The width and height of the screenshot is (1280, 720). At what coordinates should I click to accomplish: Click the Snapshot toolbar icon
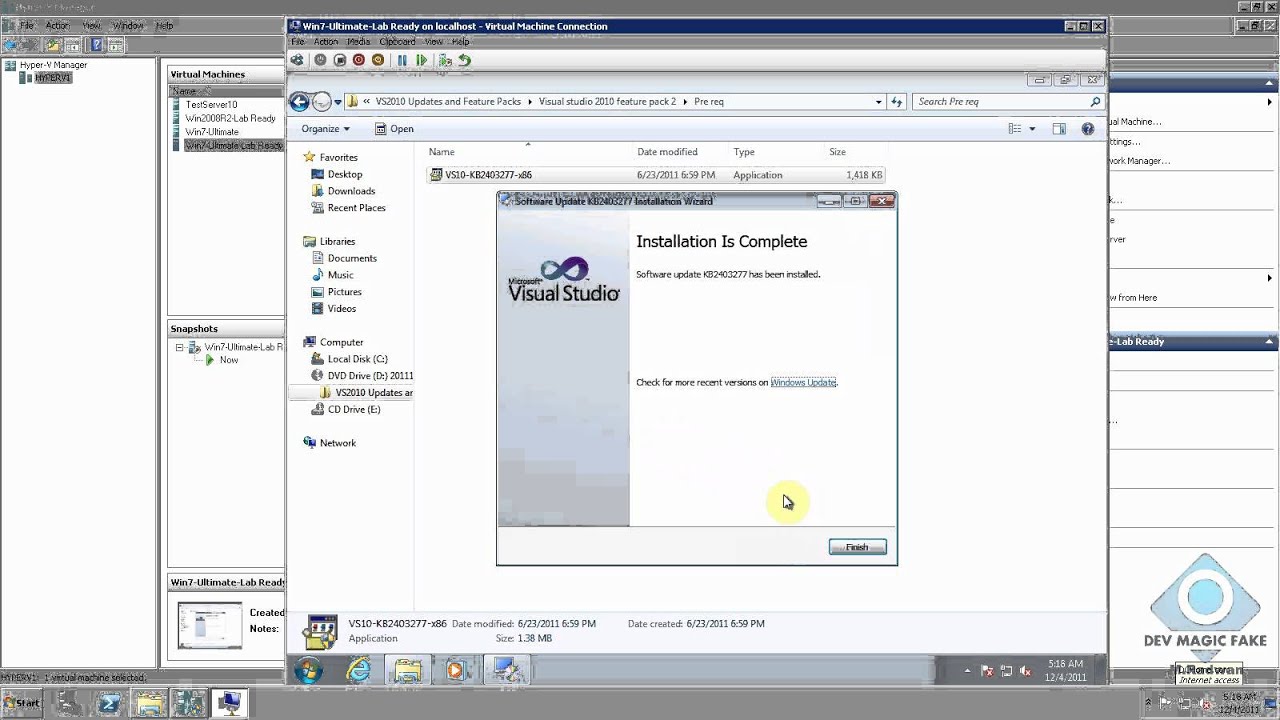pyautogui.click(x=445, y=60)
